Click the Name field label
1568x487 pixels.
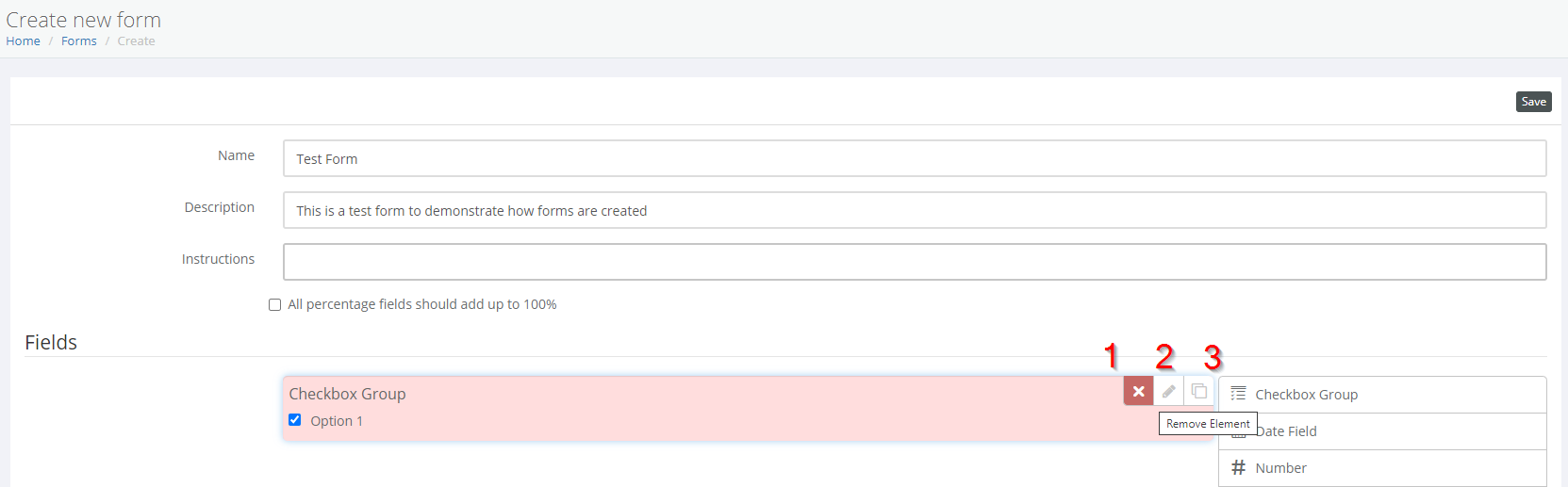coord(236,155)
